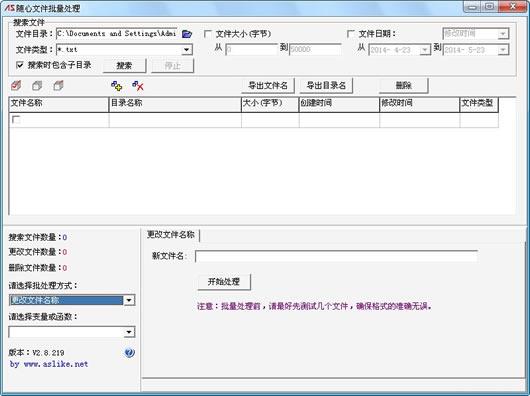Click the 搜索 button
Screen dimensions: 530x396
click(x=124, y=66)
